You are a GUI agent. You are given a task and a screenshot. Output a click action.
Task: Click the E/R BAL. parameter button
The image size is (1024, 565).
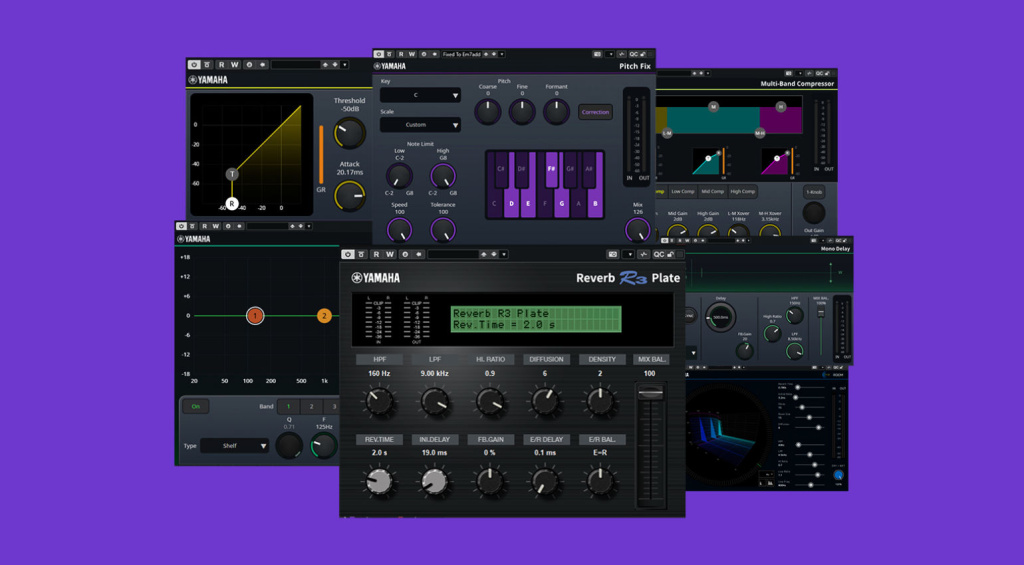(601, 440)
